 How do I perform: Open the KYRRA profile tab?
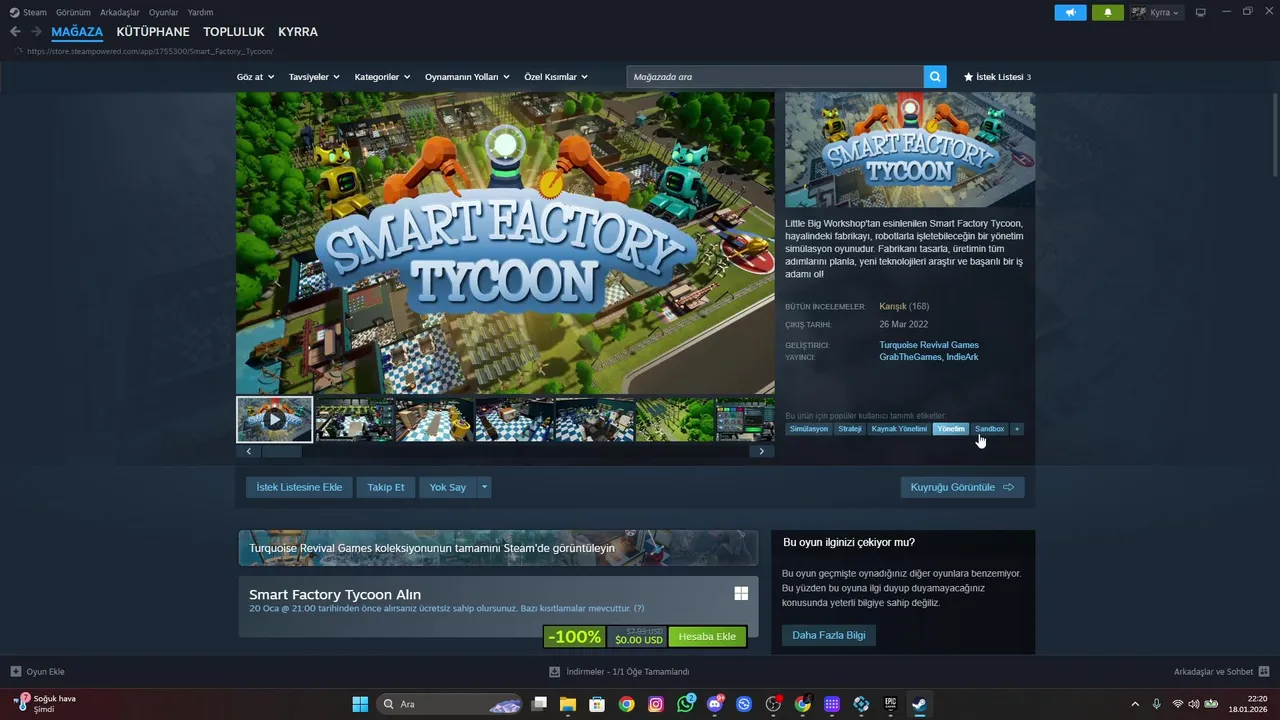coord(298,32)
